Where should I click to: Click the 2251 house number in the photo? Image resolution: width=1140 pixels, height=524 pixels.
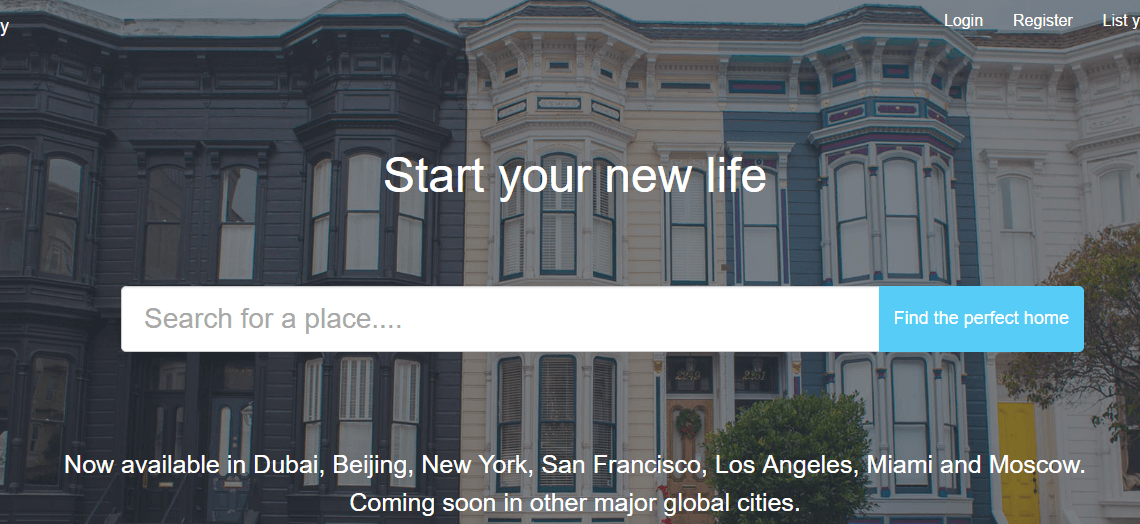(756, 376)
